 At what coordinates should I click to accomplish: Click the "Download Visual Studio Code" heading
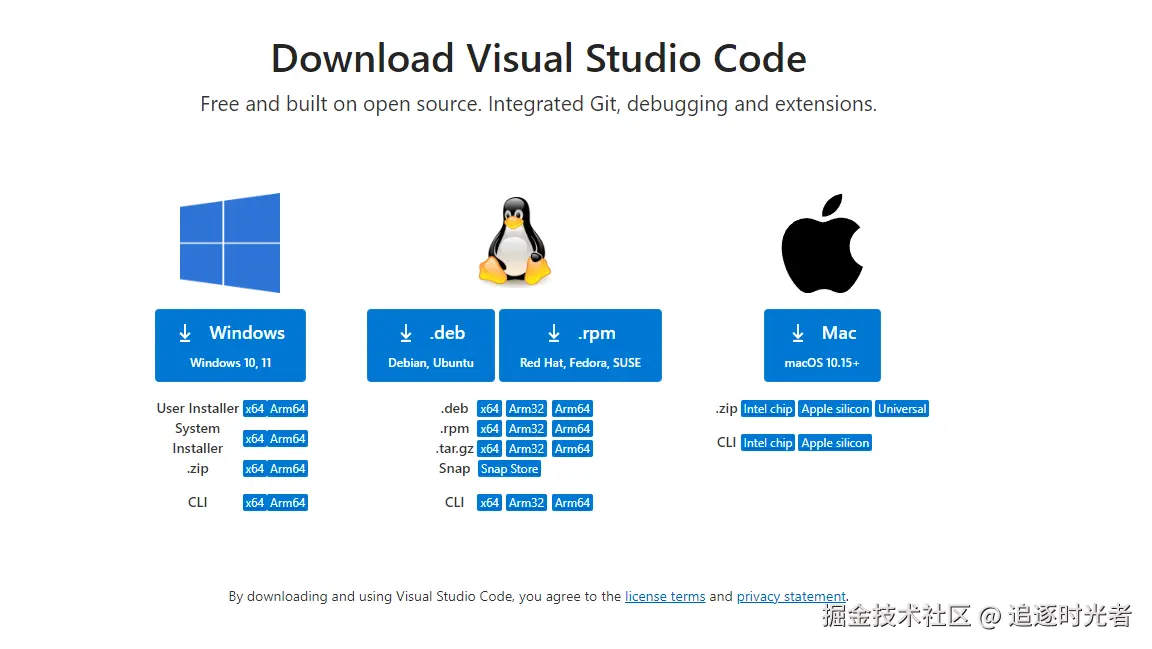click(x=539, y=58)
